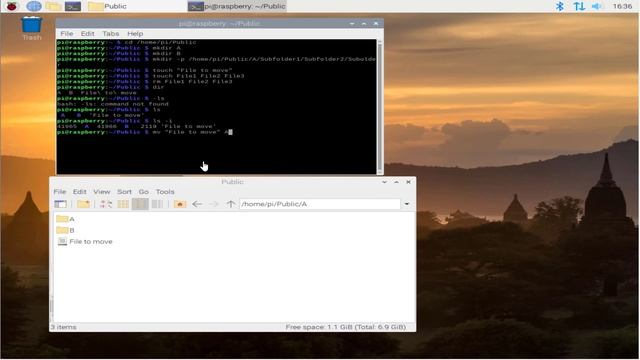Viewport: 640px width, 360px height.
Task: Go up to the parent folder
Action: pyautogui.click(x=231, y=204)
